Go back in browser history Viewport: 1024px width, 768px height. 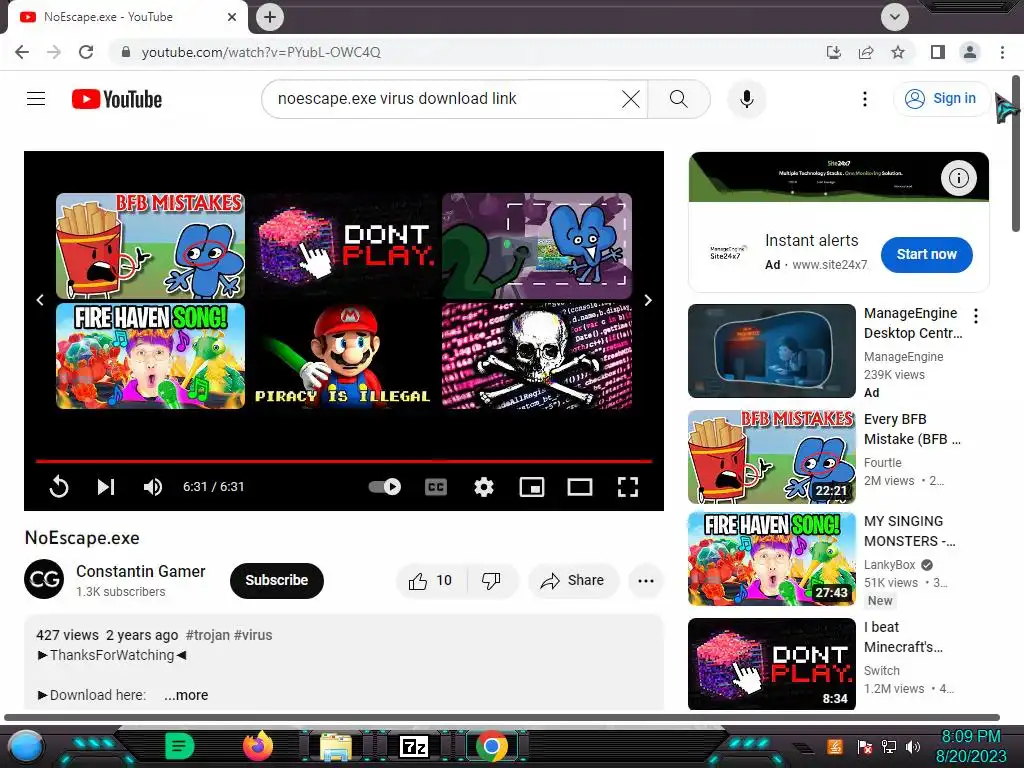click(x=22, y=52)
